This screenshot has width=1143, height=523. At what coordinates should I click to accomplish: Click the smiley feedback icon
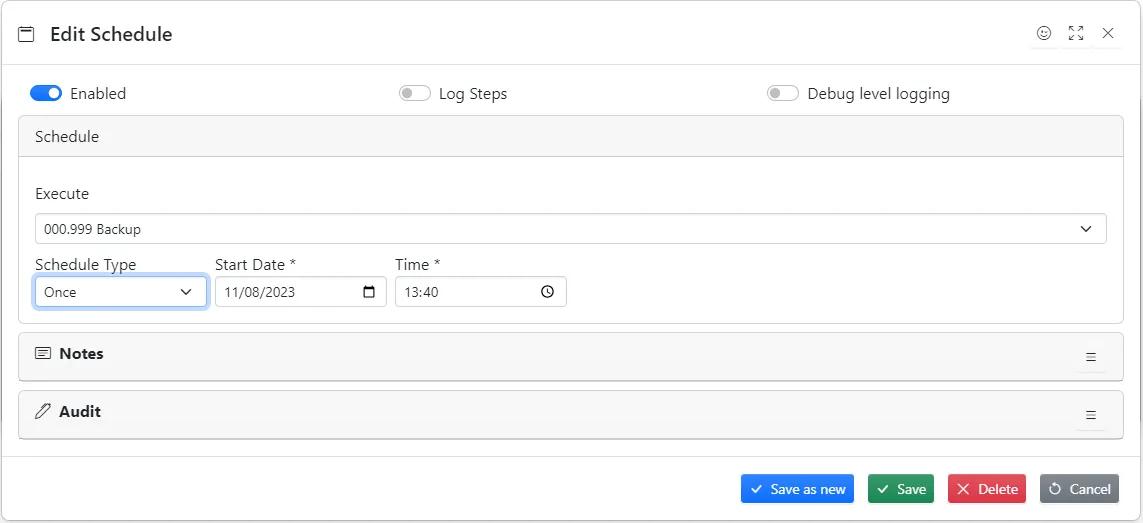coord(1044,33)
